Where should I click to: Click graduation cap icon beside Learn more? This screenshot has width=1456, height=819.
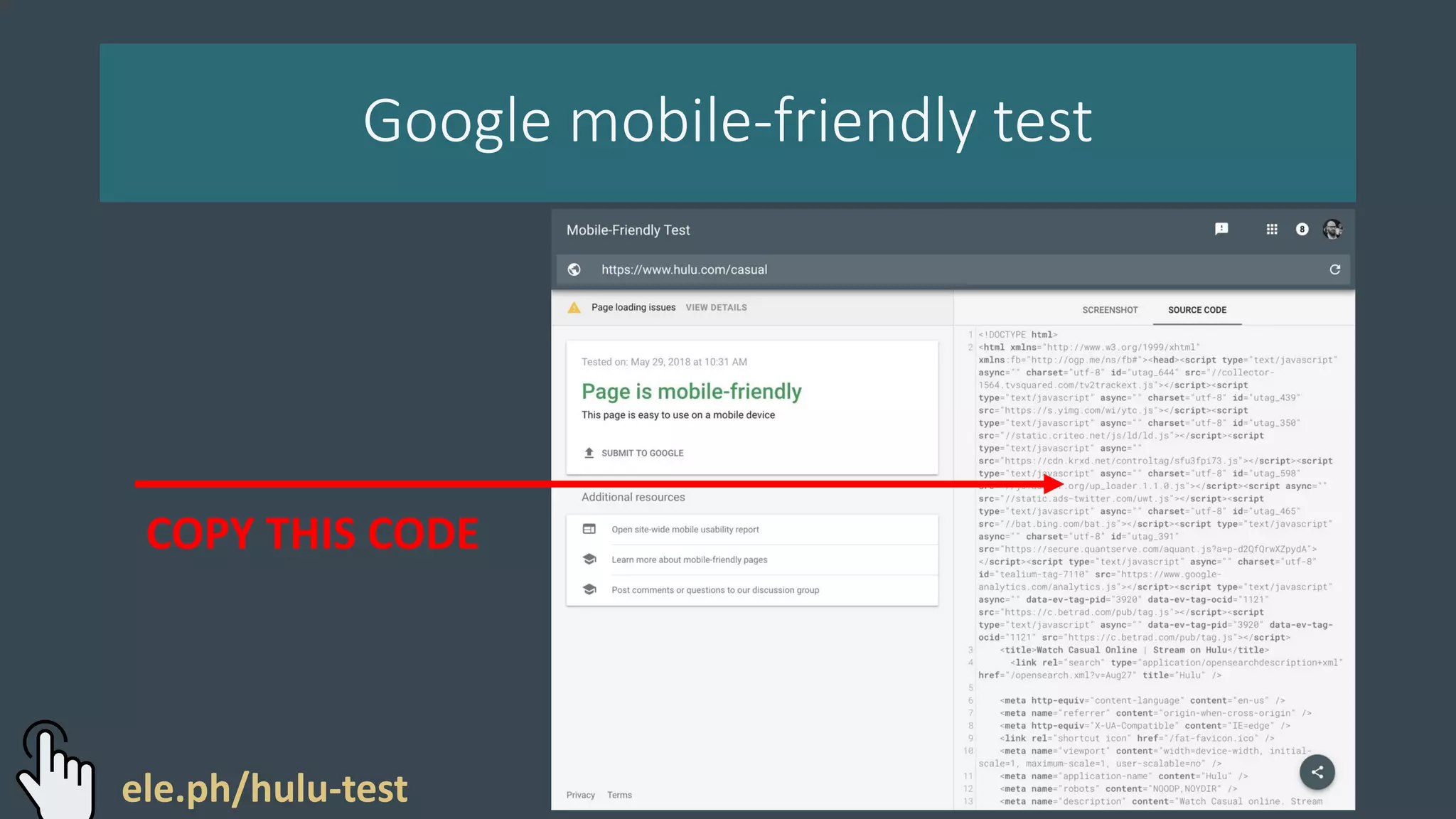(589, 560)
